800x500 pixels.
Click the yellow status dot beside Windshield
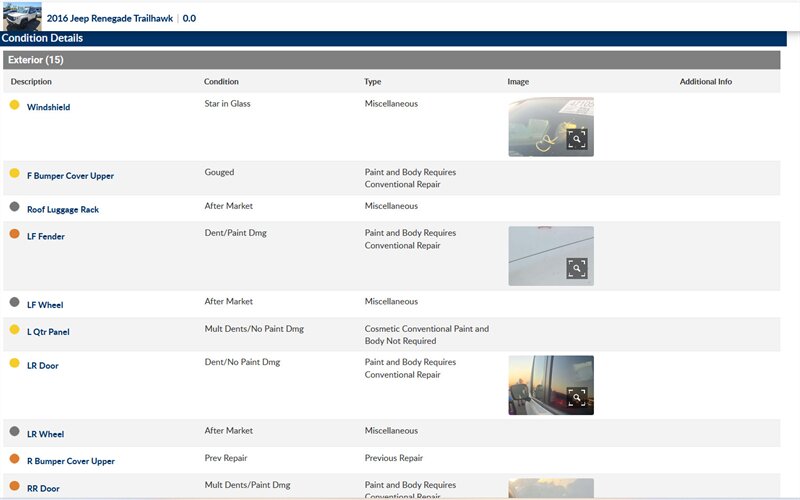pyautogui.click(x=14, y=104)
